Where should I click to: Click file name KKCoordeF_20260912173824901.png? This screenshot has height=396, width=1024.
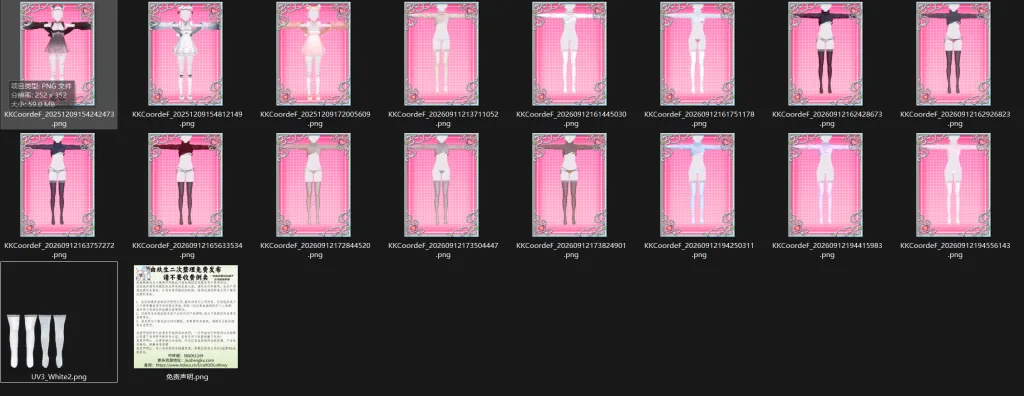[571, 250]
